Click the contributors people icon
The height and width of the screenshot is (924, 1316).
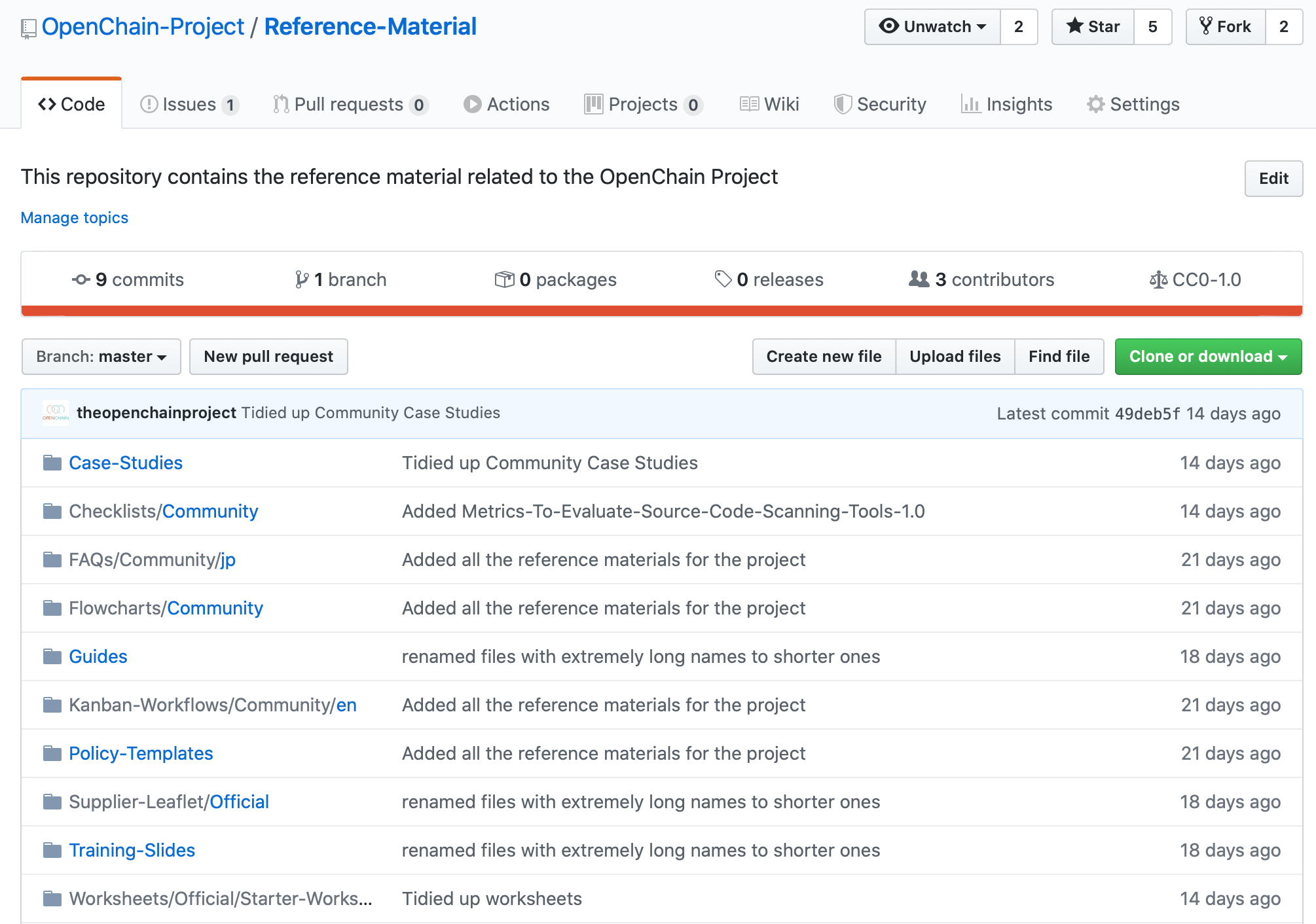[919, 279]
